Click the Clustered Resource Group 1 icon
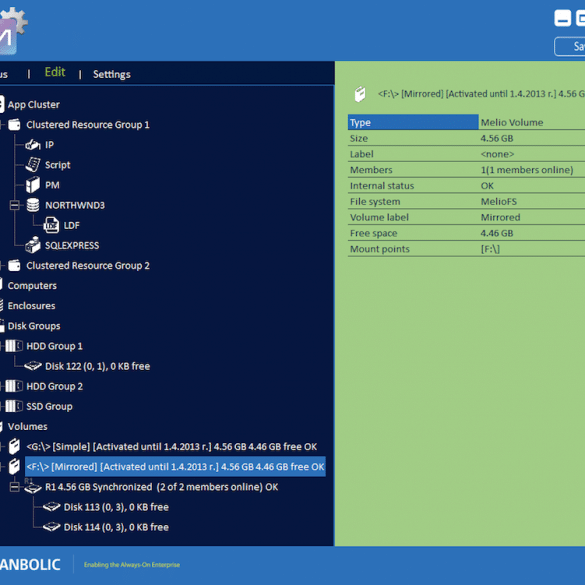 (14, 124)
